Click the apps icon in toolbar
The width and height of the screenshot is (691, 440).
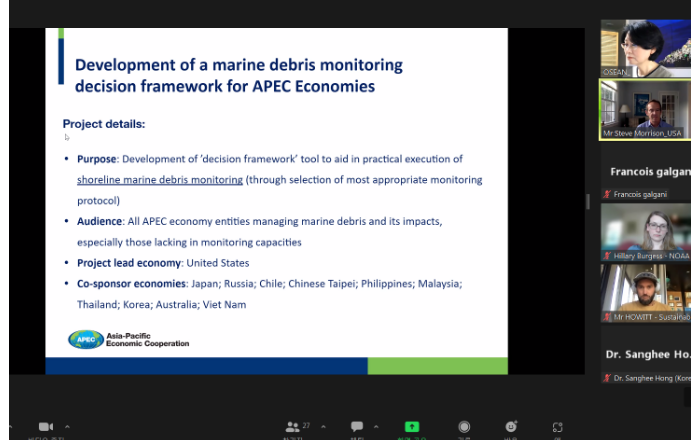point(557,427)
